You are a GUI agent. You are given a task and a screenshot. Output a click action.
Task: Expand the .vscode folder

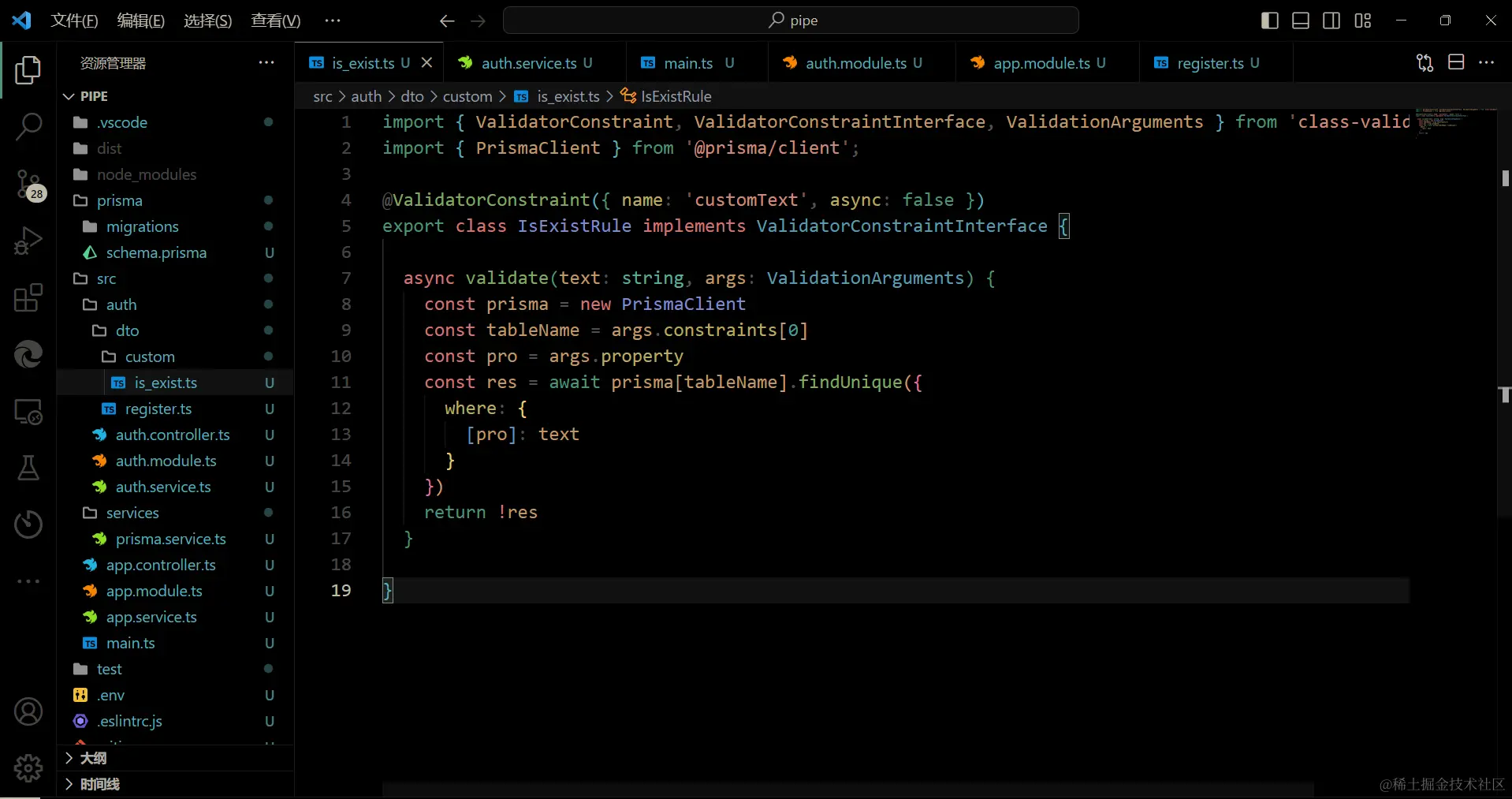tap(175, 122)
